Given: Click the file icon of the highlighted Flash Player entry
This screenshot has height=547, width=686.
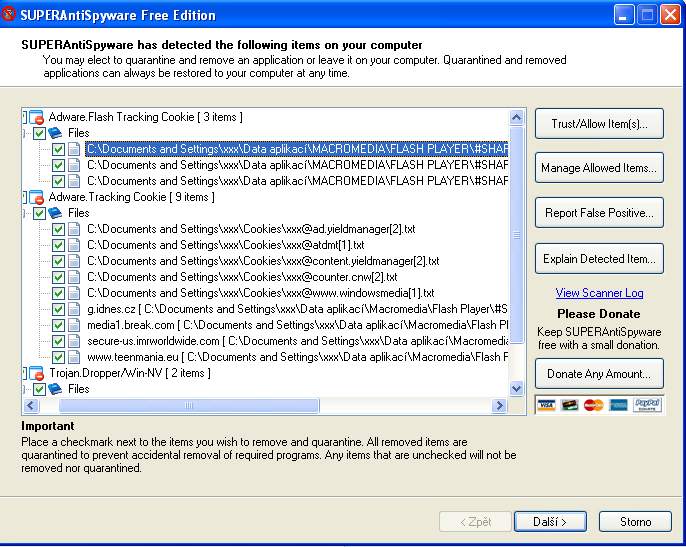Looking at the screenshot, I should [74, 149].
